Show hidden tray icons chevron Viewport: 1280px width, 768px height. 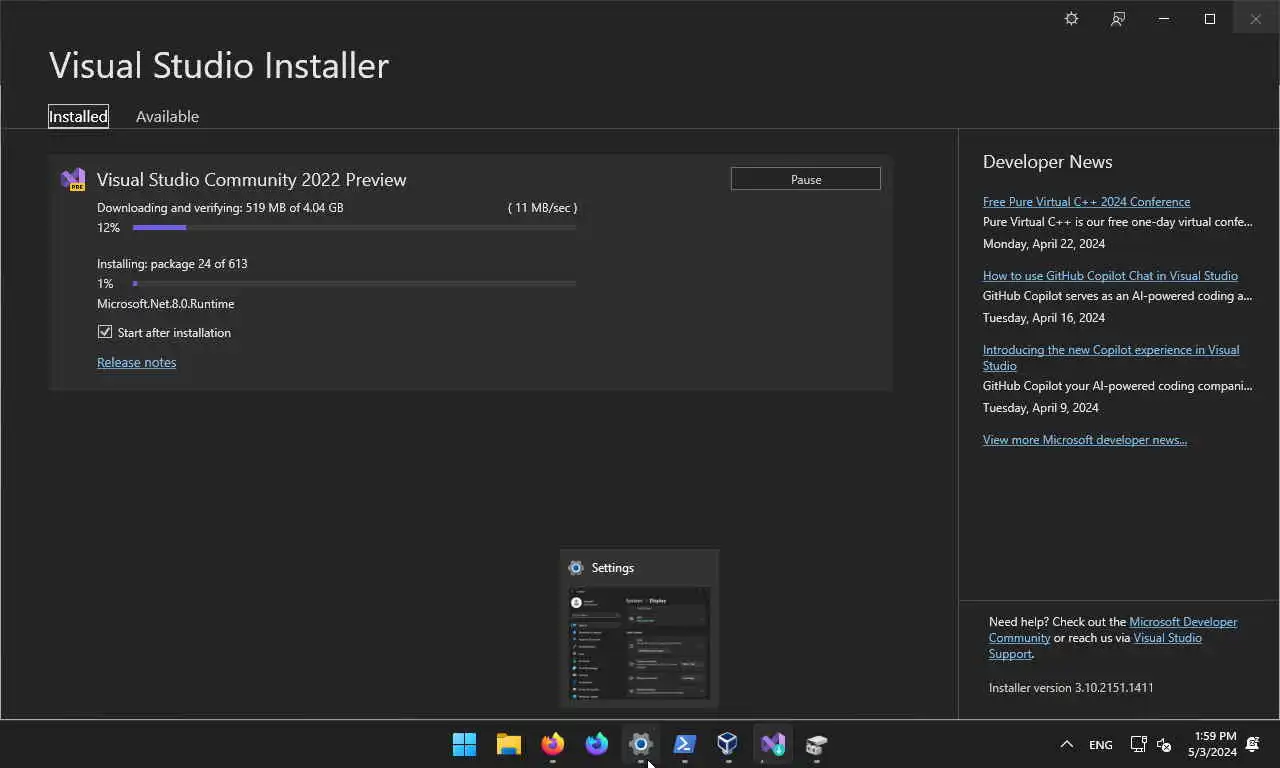coord(1067,744)
